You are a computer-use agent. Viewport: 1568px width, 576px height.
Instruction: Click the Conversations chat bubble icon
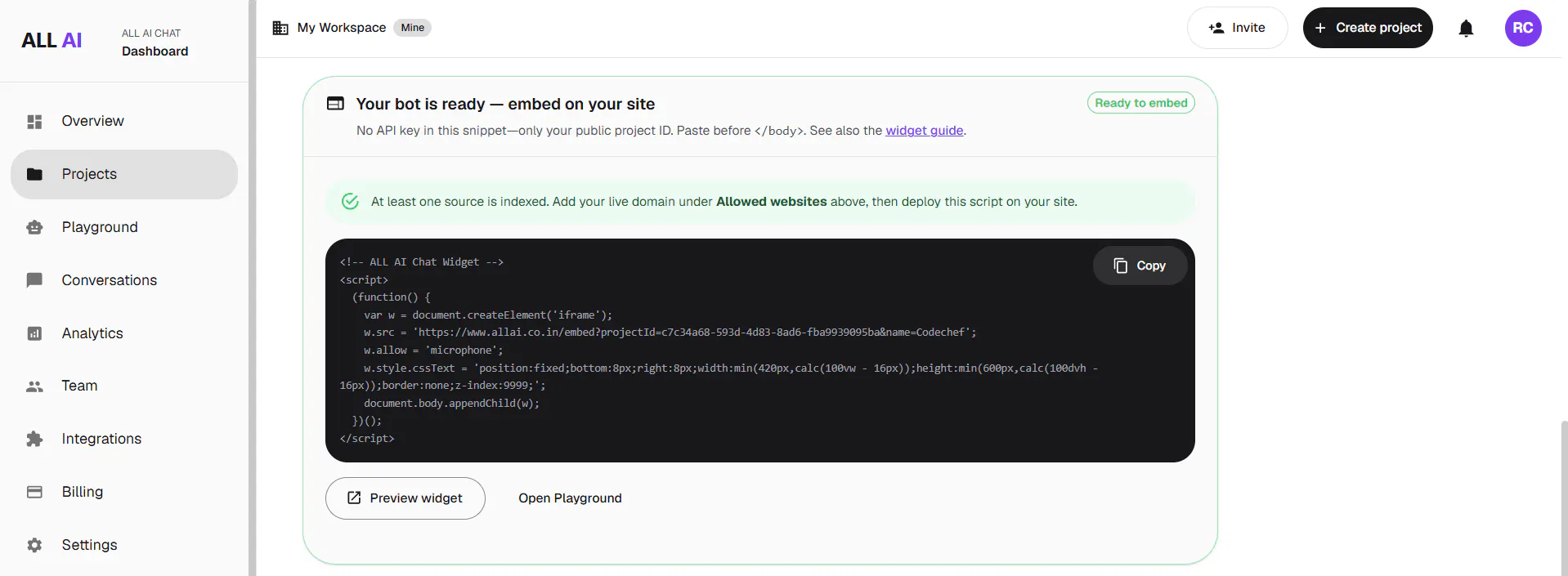click(34, 280)
